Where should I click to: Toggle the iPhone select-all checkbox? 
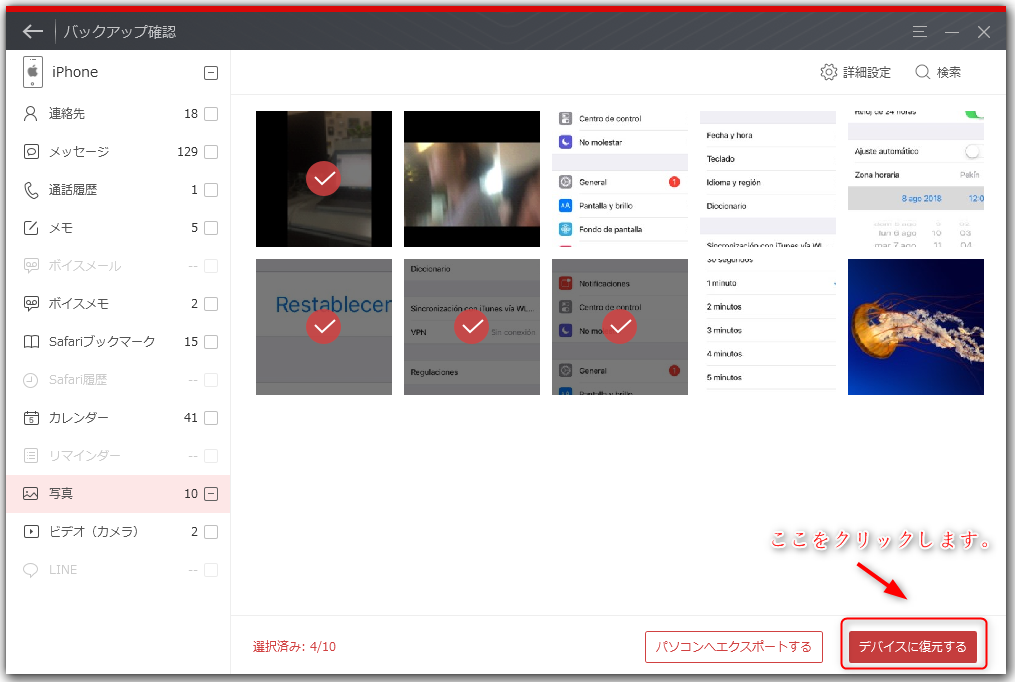(211, 72)
